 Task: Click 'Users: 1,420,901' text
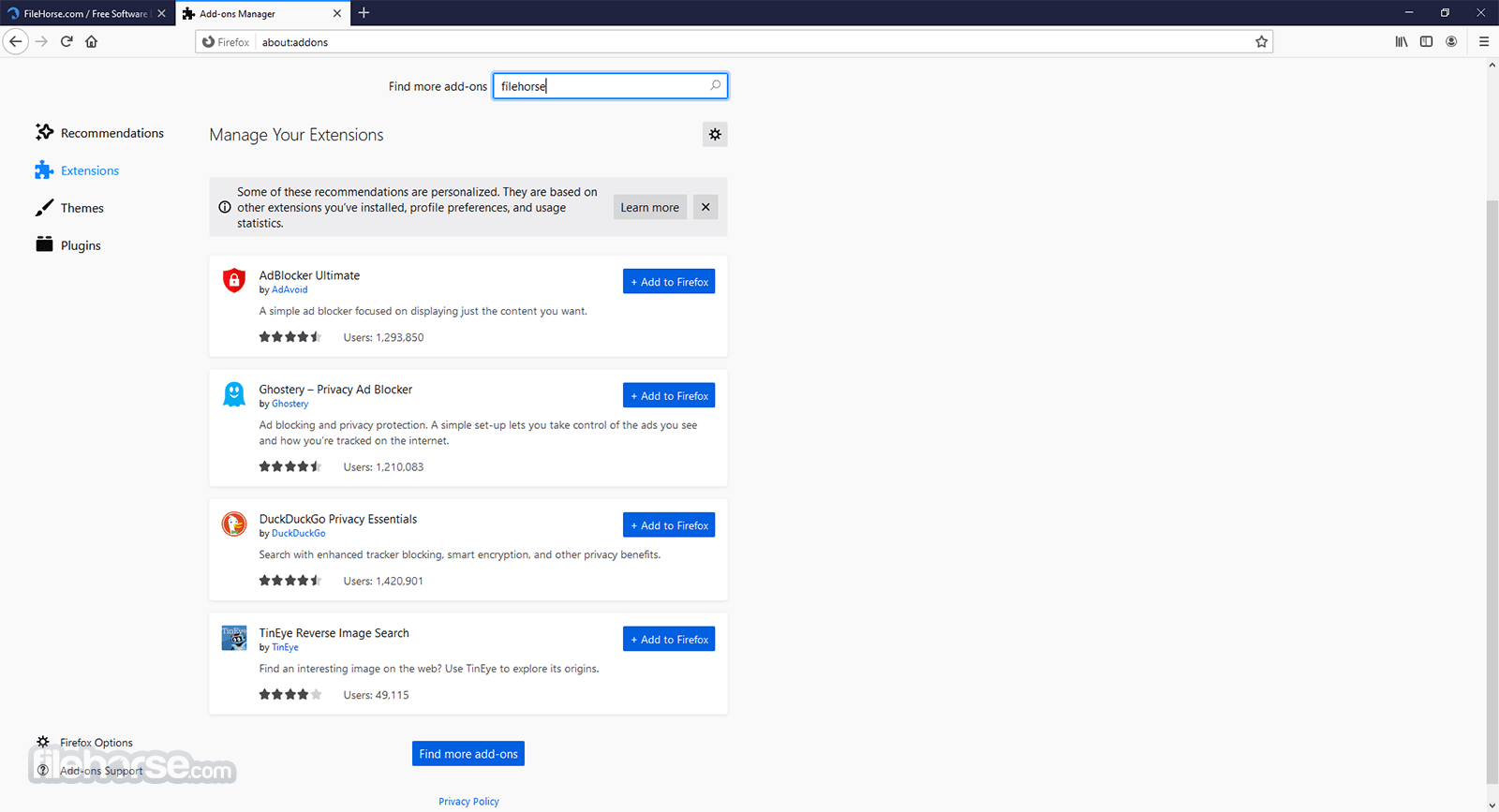tap(383, 581)
